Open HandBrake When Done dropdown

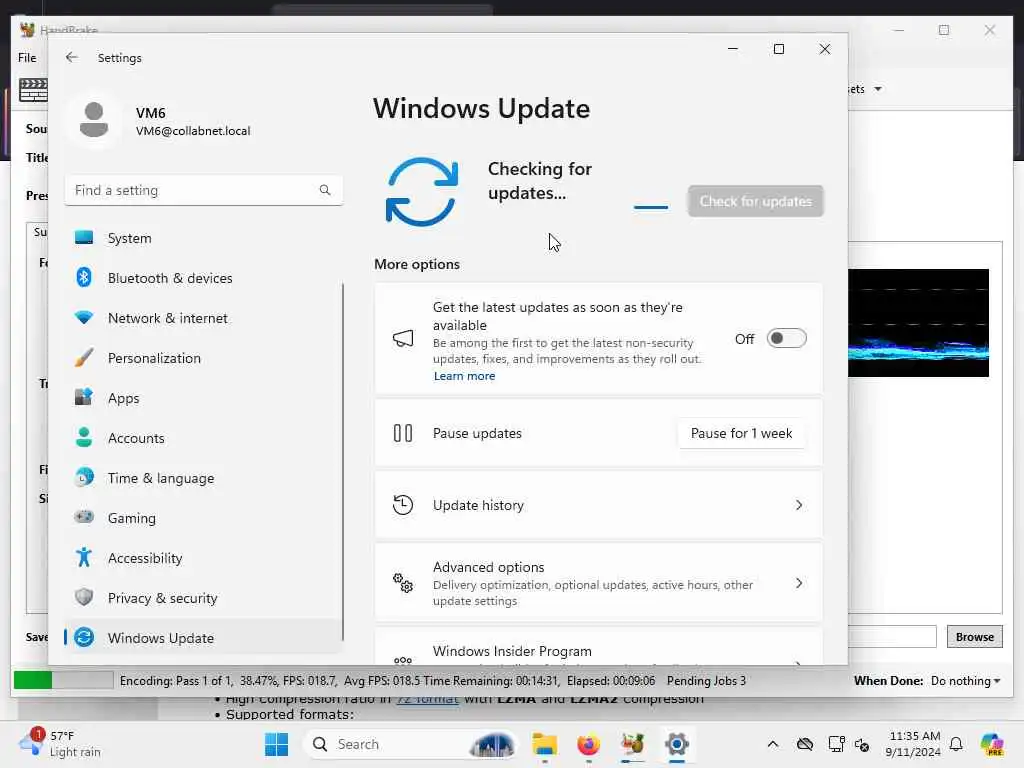coord(965,680)
